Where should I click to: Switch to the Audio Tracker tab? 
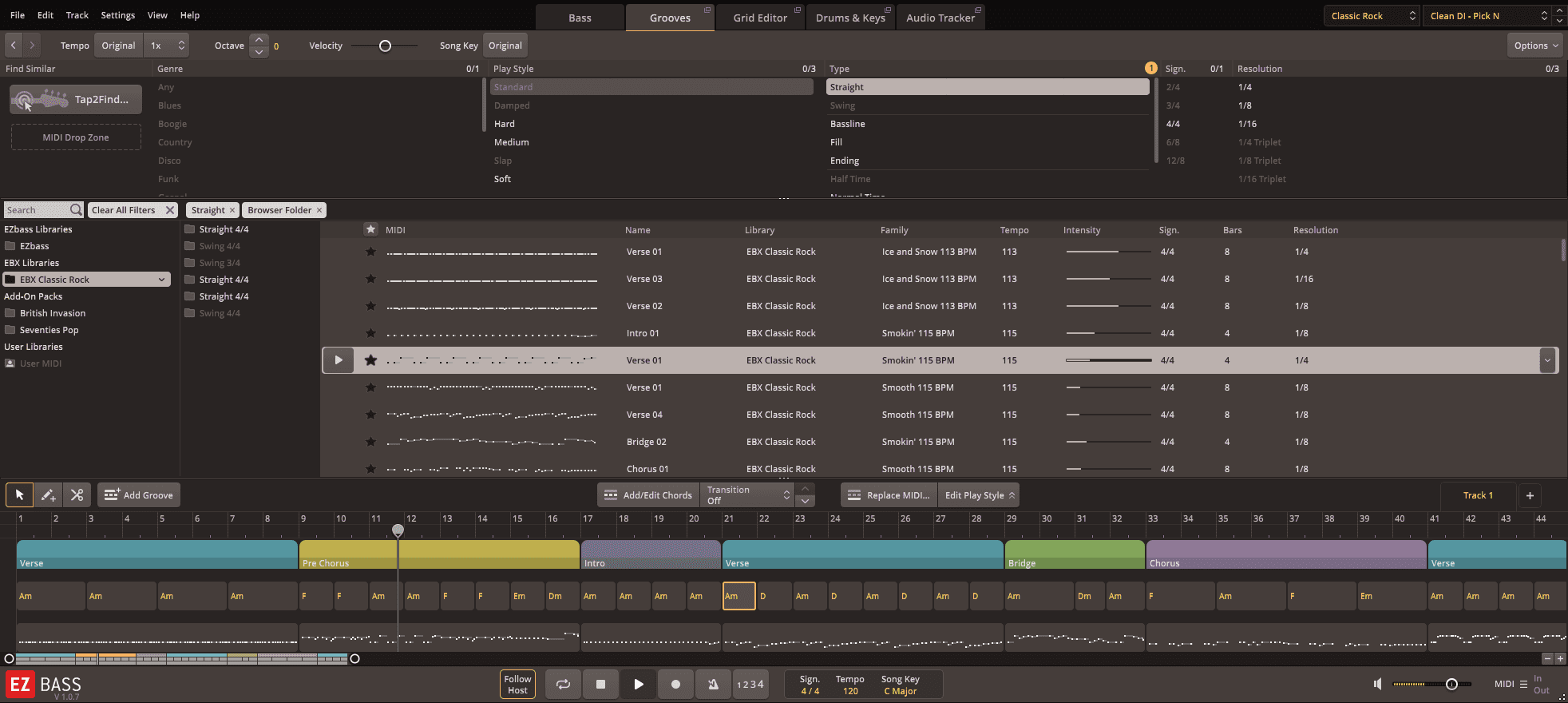(x=940, y=18)
